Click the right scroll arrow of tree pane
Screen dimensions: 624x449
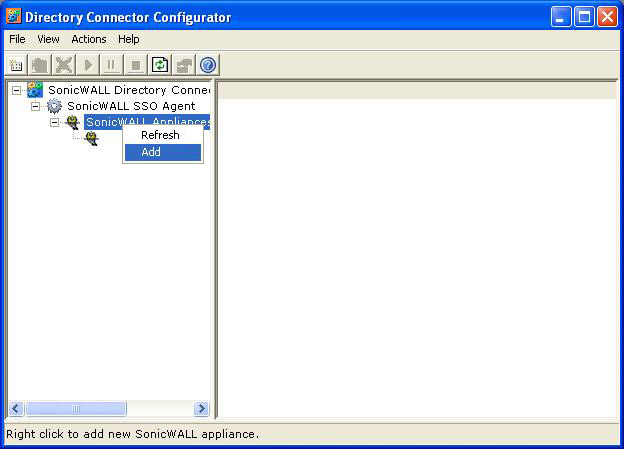pyautogui.click(x=201, y=408)
